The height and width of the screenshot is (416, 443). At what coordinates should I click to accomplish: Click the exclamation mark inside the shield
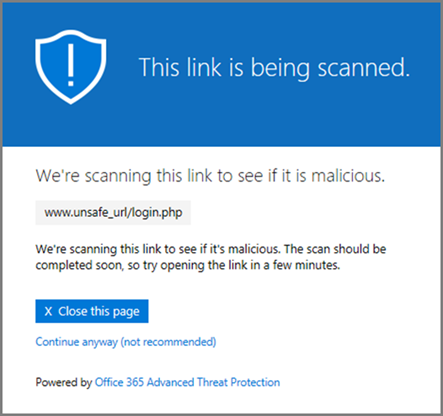coord(71,65)
